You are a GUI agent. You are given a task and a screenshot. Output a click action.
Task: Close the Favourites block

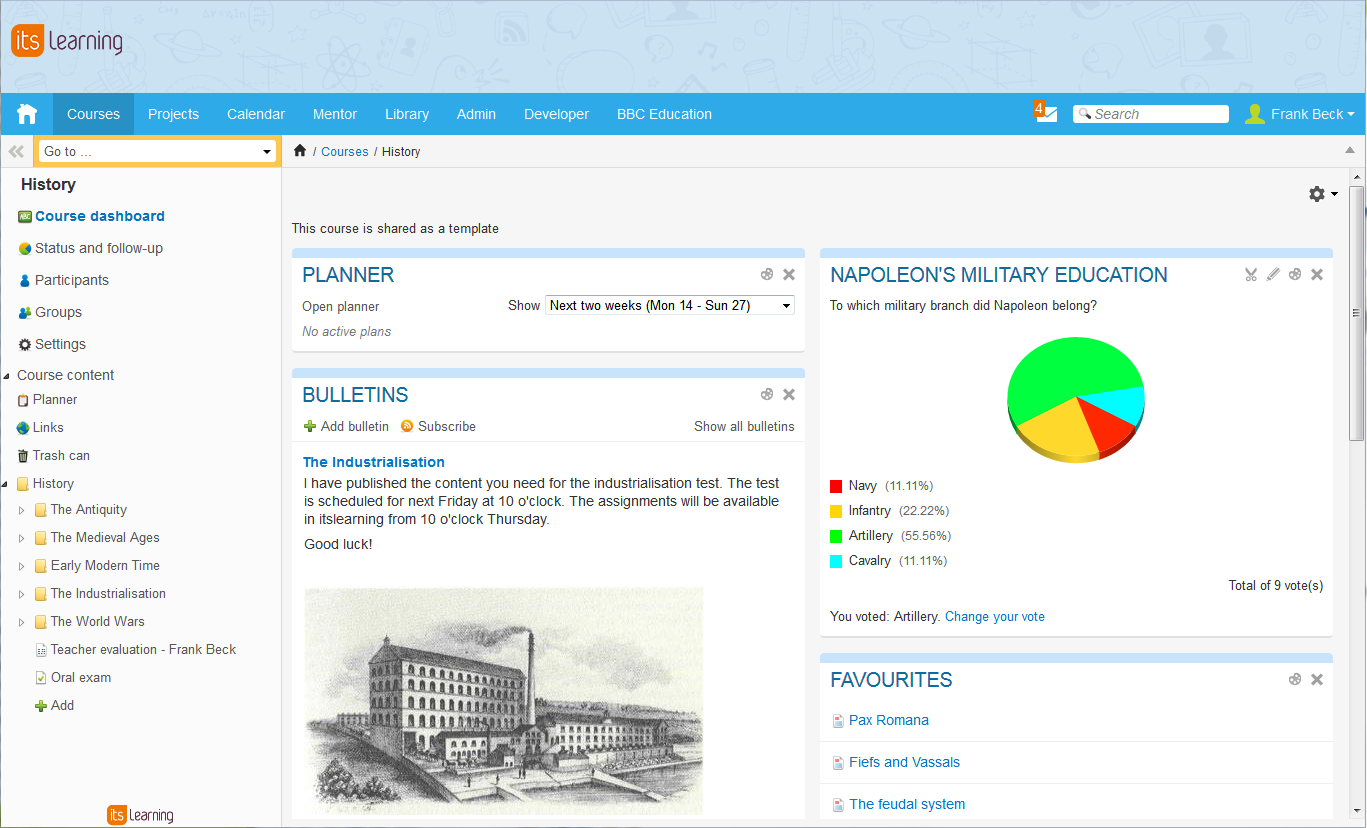pyautogui.click(x=1317, y=680)
